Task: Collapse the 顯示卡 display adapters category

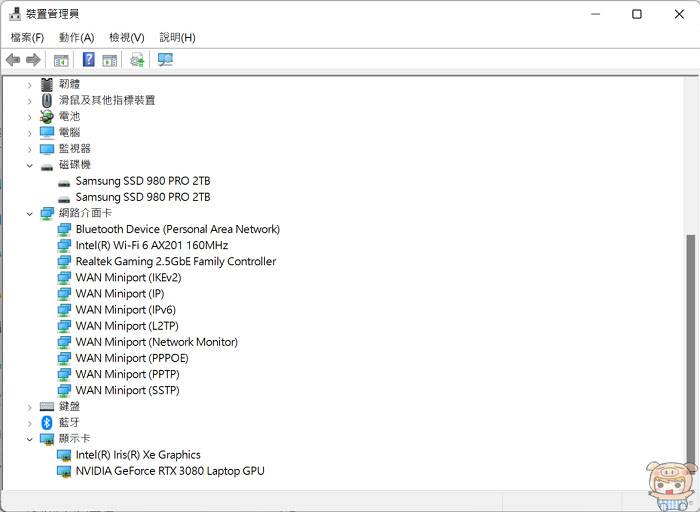Action: click(x=29, y=439)
